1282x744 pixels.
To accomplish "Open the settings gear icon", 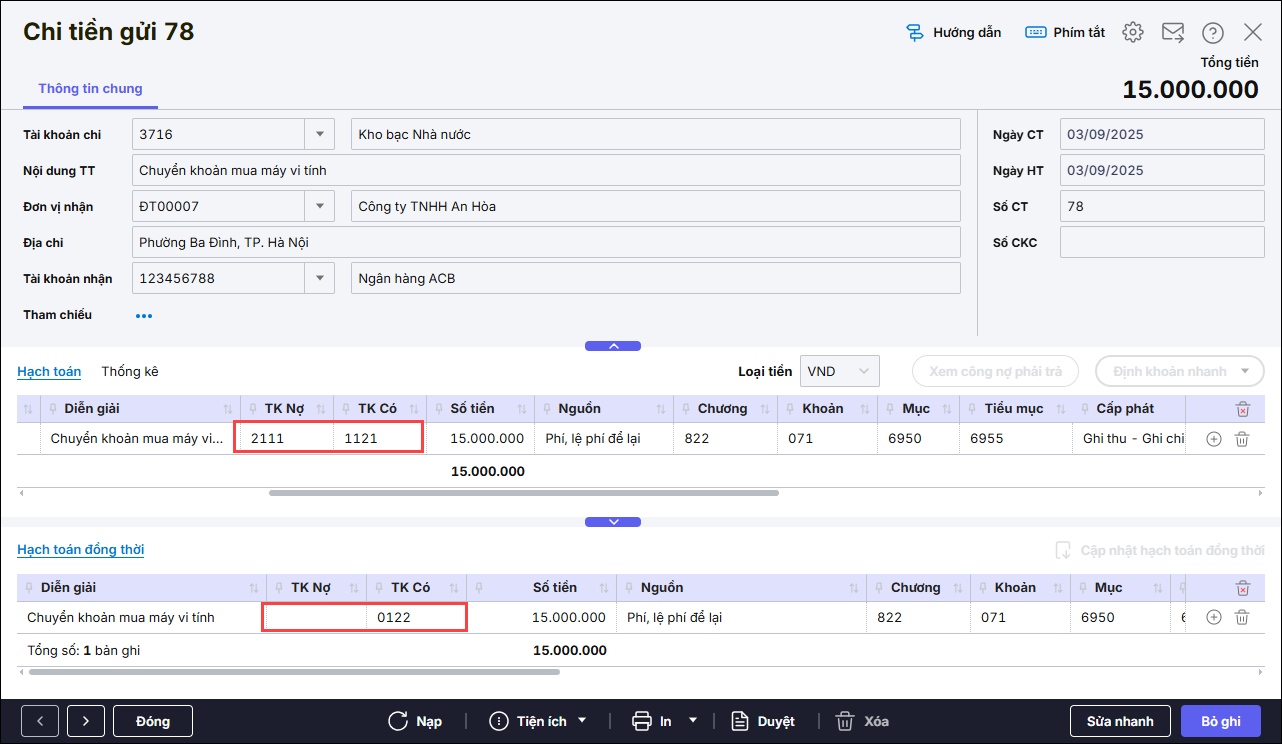I will pyautogui.click(x=1132, y=33).
